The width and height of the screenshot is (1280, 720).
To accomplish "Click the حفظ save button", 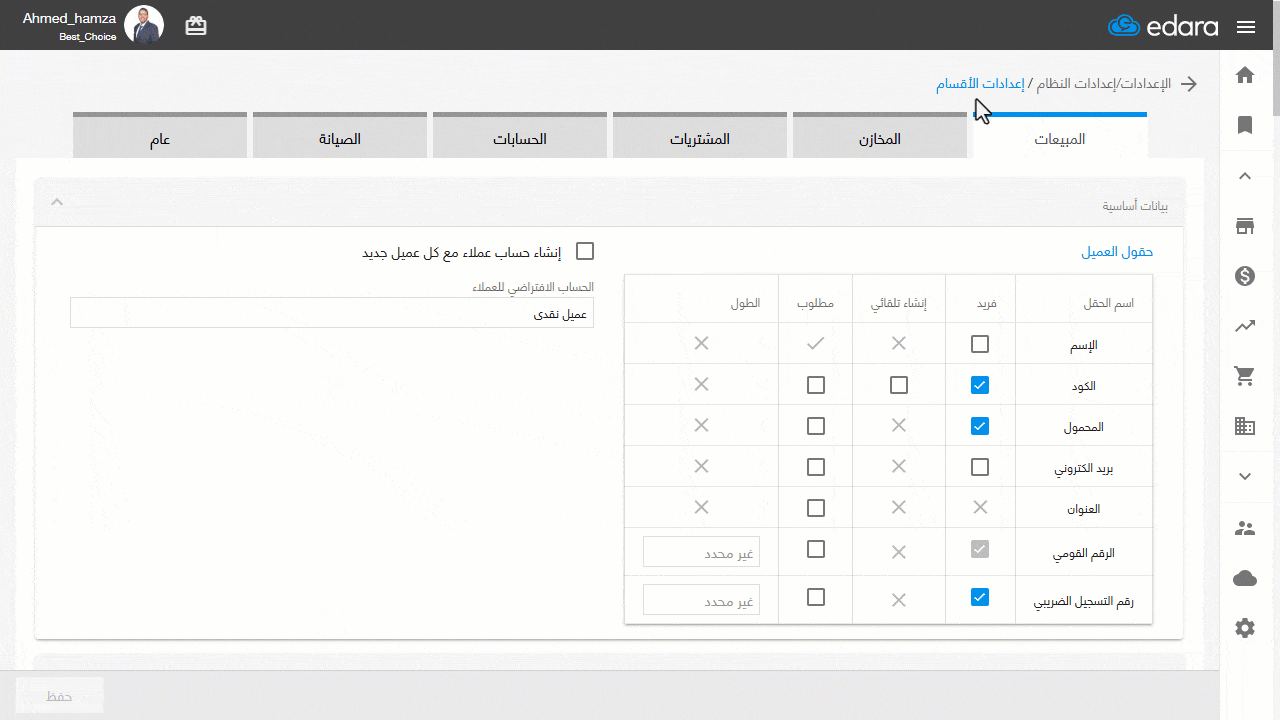I will (60, 696).
